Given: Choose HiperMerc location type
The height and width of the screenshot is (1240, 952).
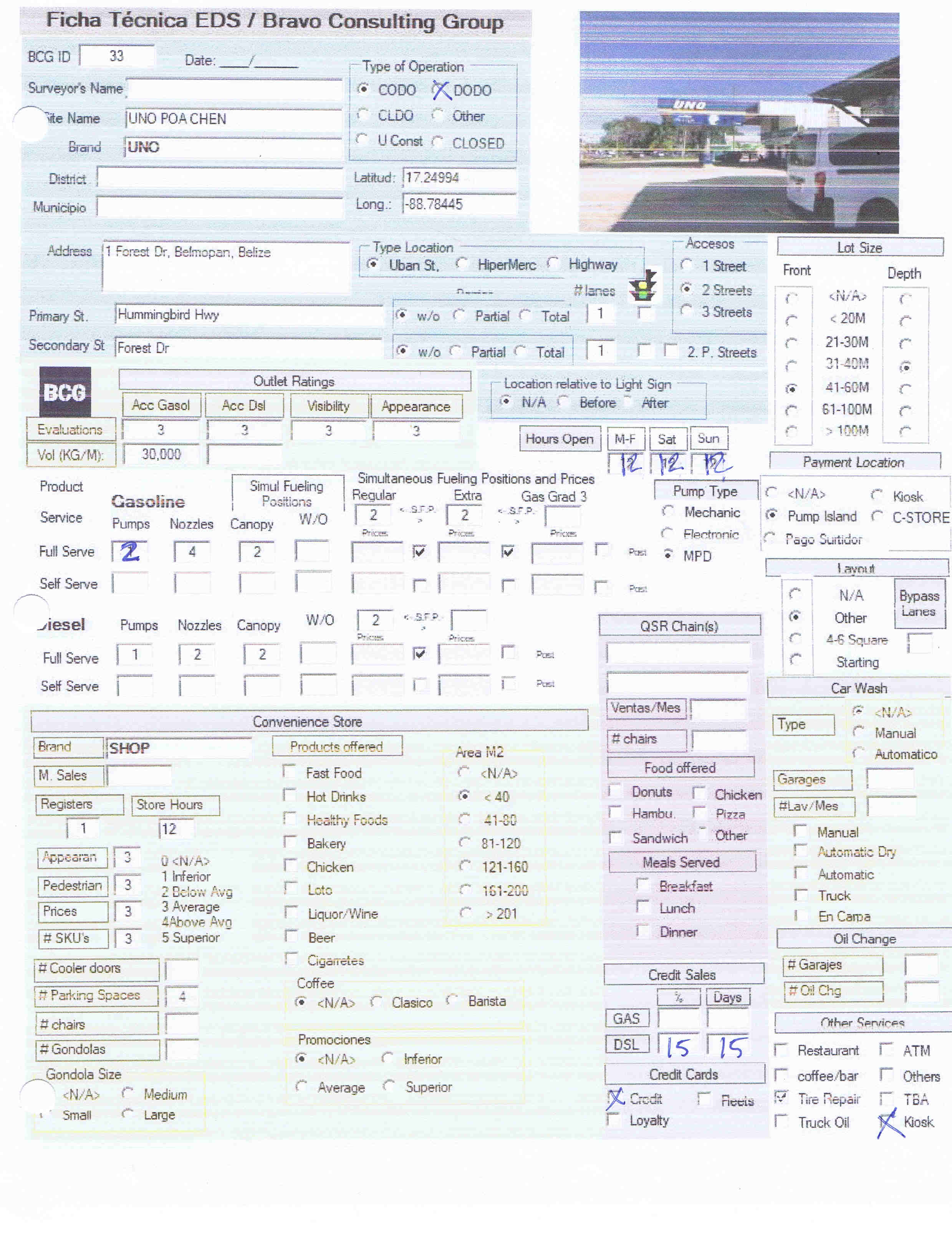Looking at the screenshot, I should (x=462, y=263).
